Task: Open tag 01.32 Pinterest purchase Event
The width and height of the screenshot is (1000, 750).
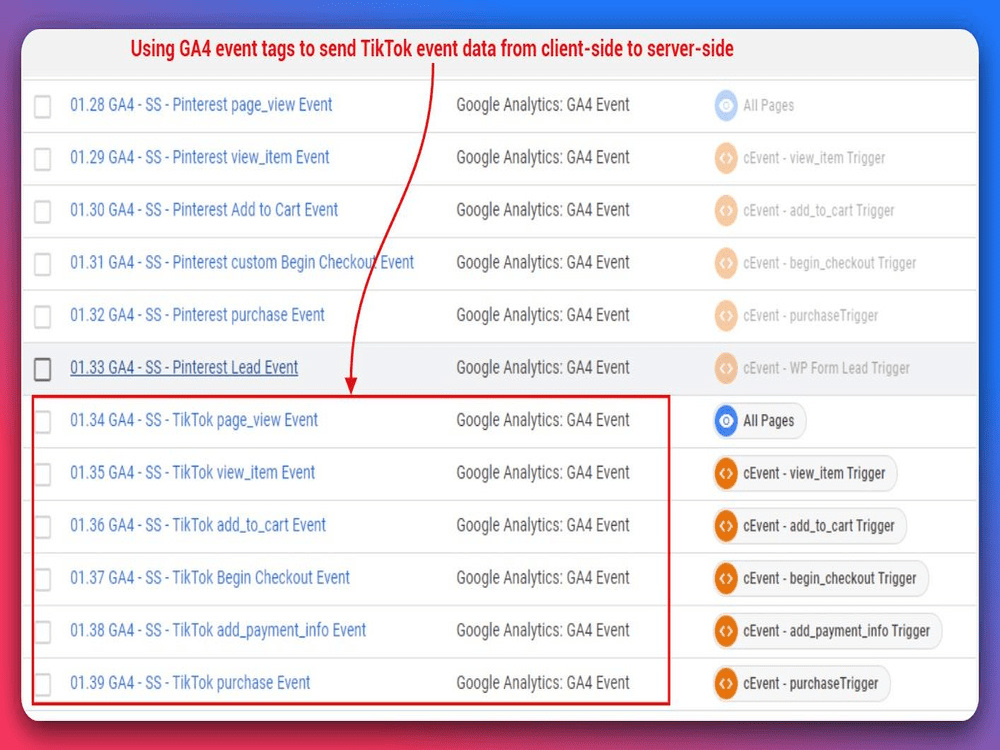Action: pyautogui.click(x=197, y=315)
